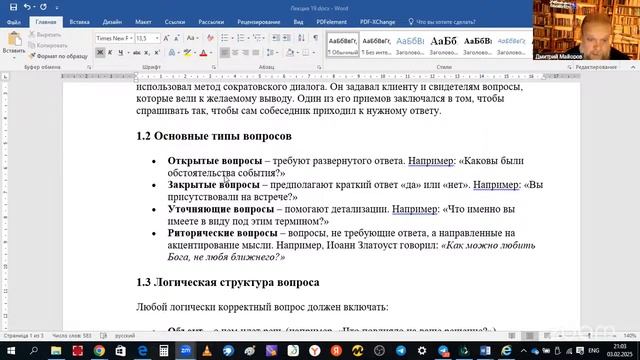Open underline style dropdown arrow
The image size is (640, 360).
point(128,53)
